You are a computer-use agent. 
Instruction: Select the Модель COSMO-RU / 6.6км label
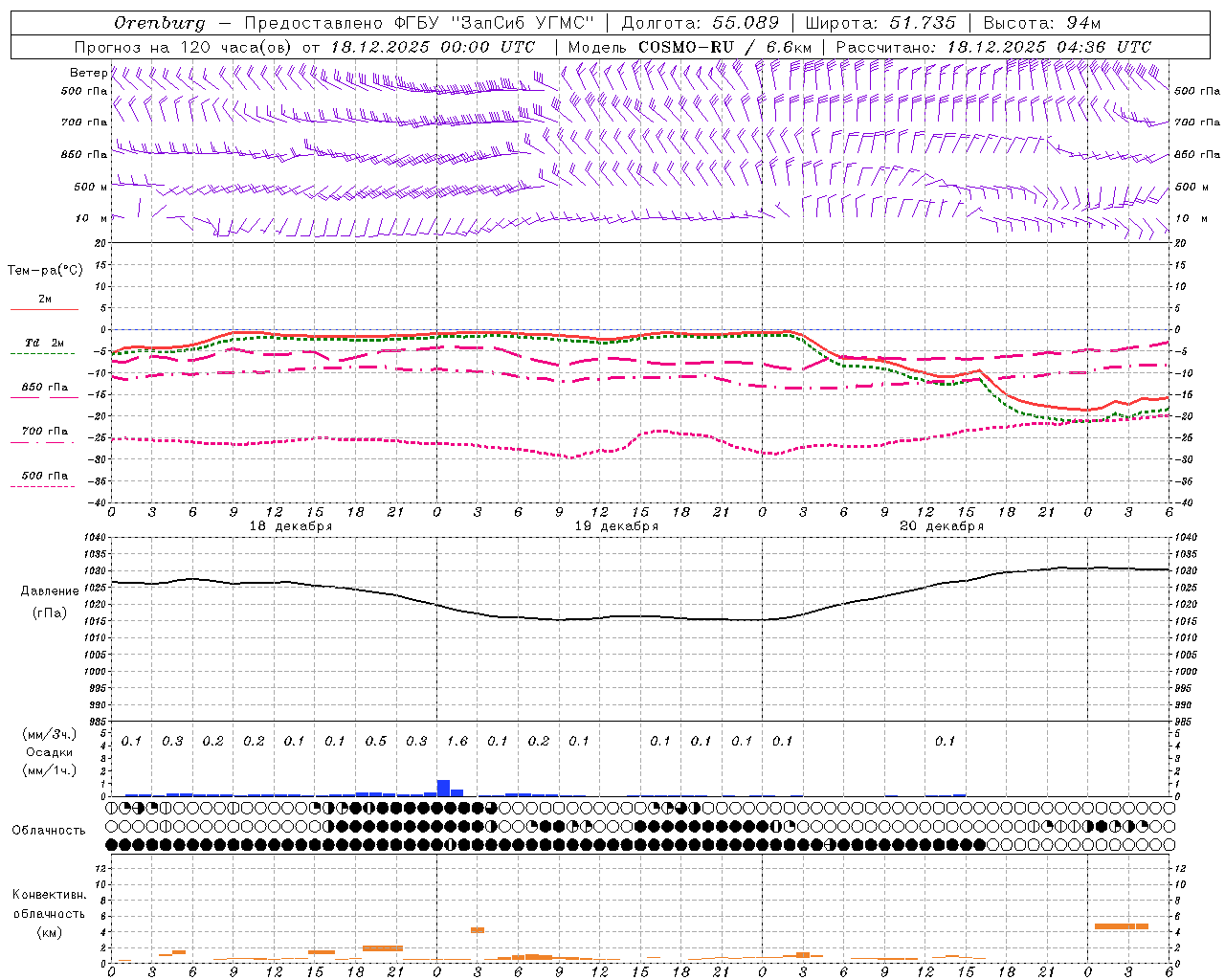click(x=690, y=47)
